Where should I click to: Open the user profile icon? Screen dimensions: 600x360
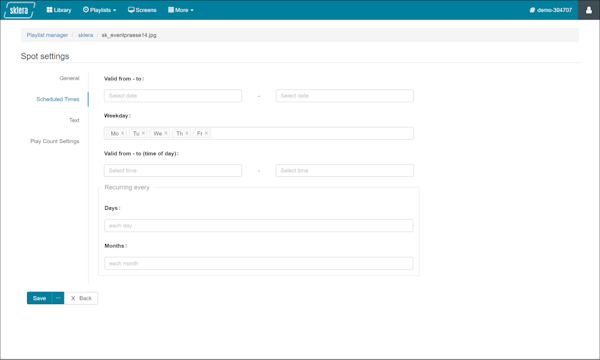(x=589, y=10)
